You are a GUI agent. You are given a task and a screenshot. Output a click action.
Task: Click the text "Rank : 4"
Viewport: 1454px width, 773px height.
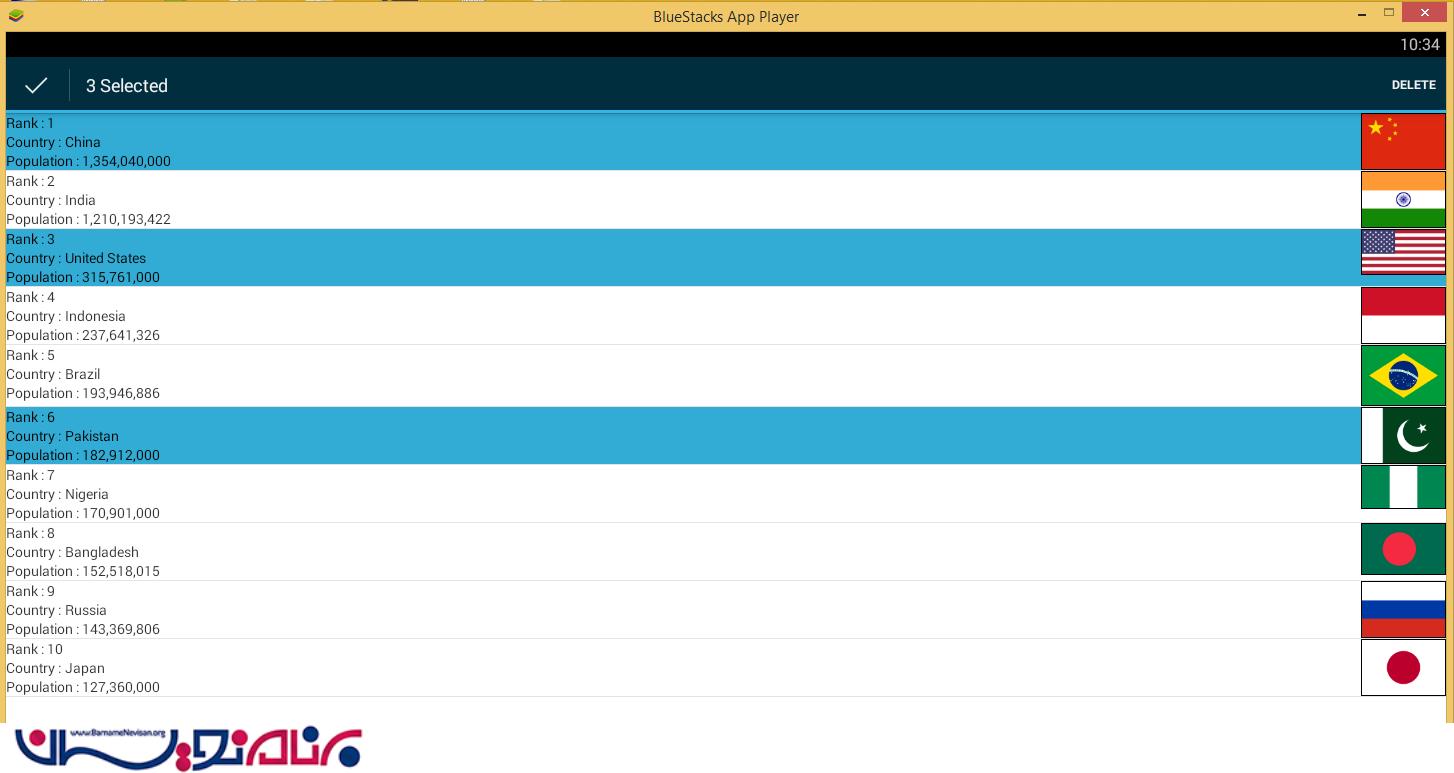pos(30,297)
